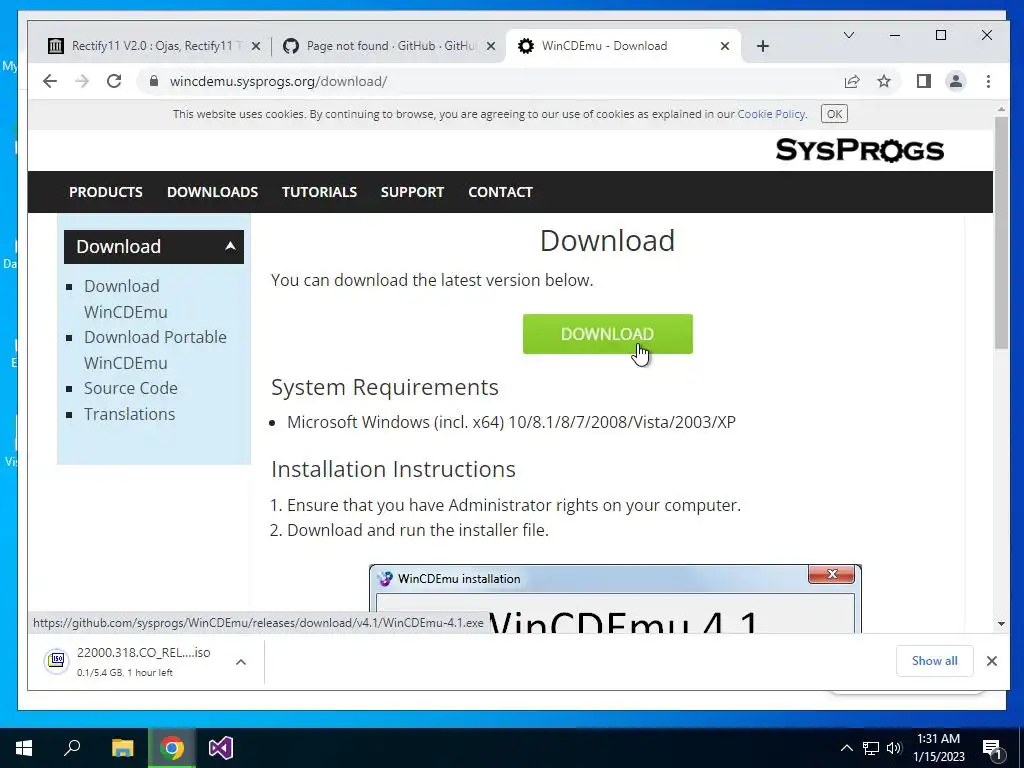This screenshot has height=768, width=1024.
Task: Click the vertical page scrollbar thumb
Action: [x=1001, y=233]
